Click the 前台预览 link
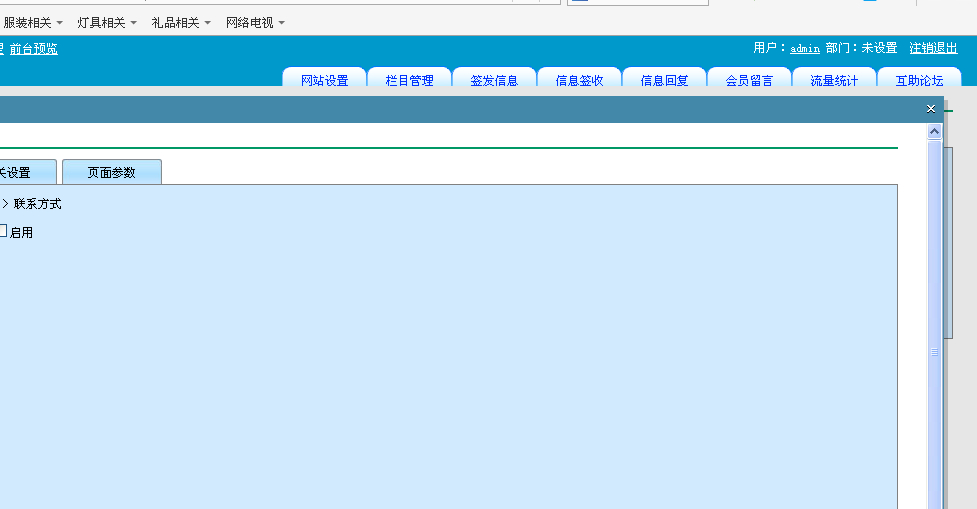The image size is (977, 509). pos(34,48)
